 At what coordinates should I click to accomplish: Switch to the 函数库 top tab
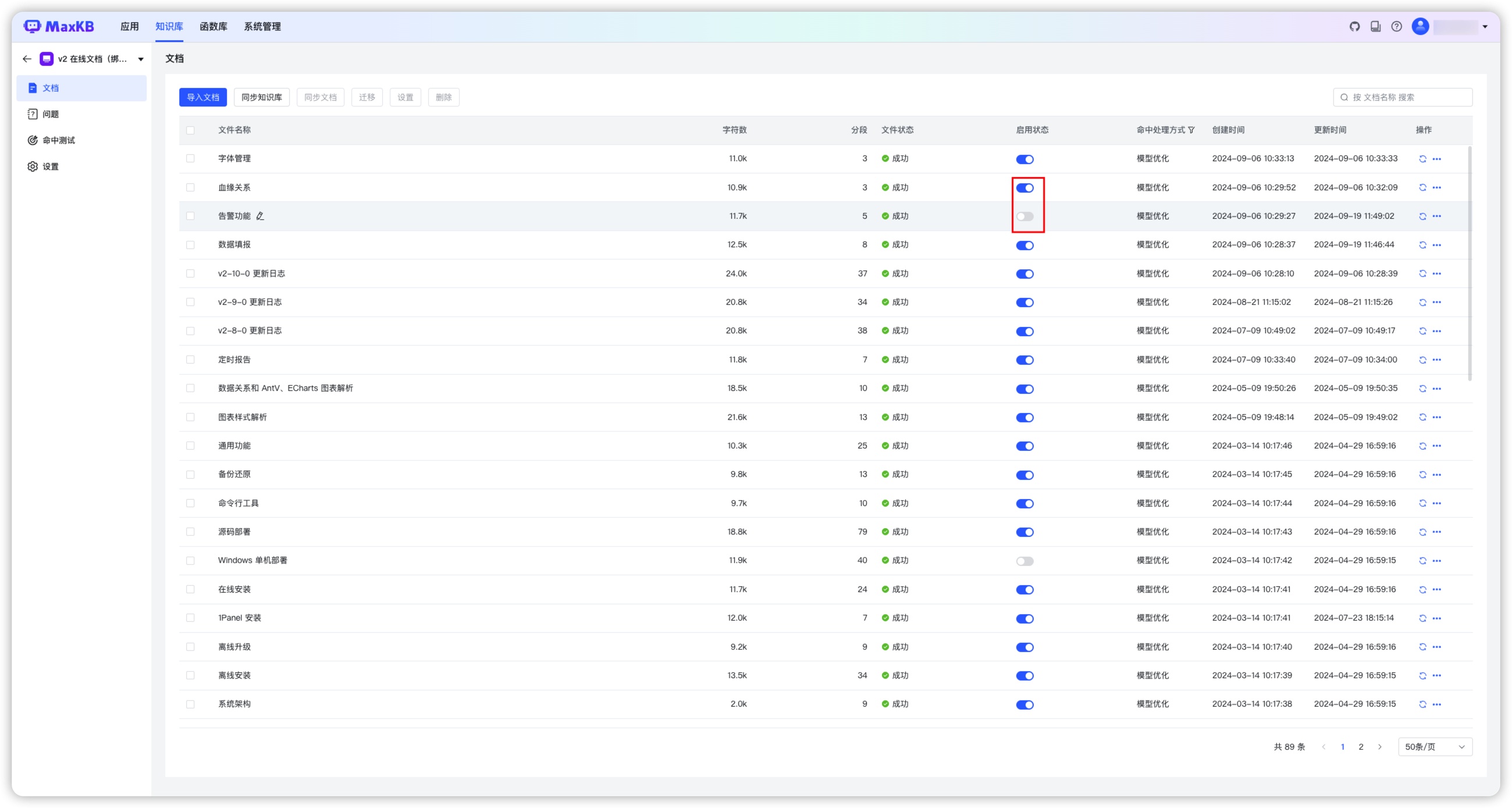click(x=213, y=26)
